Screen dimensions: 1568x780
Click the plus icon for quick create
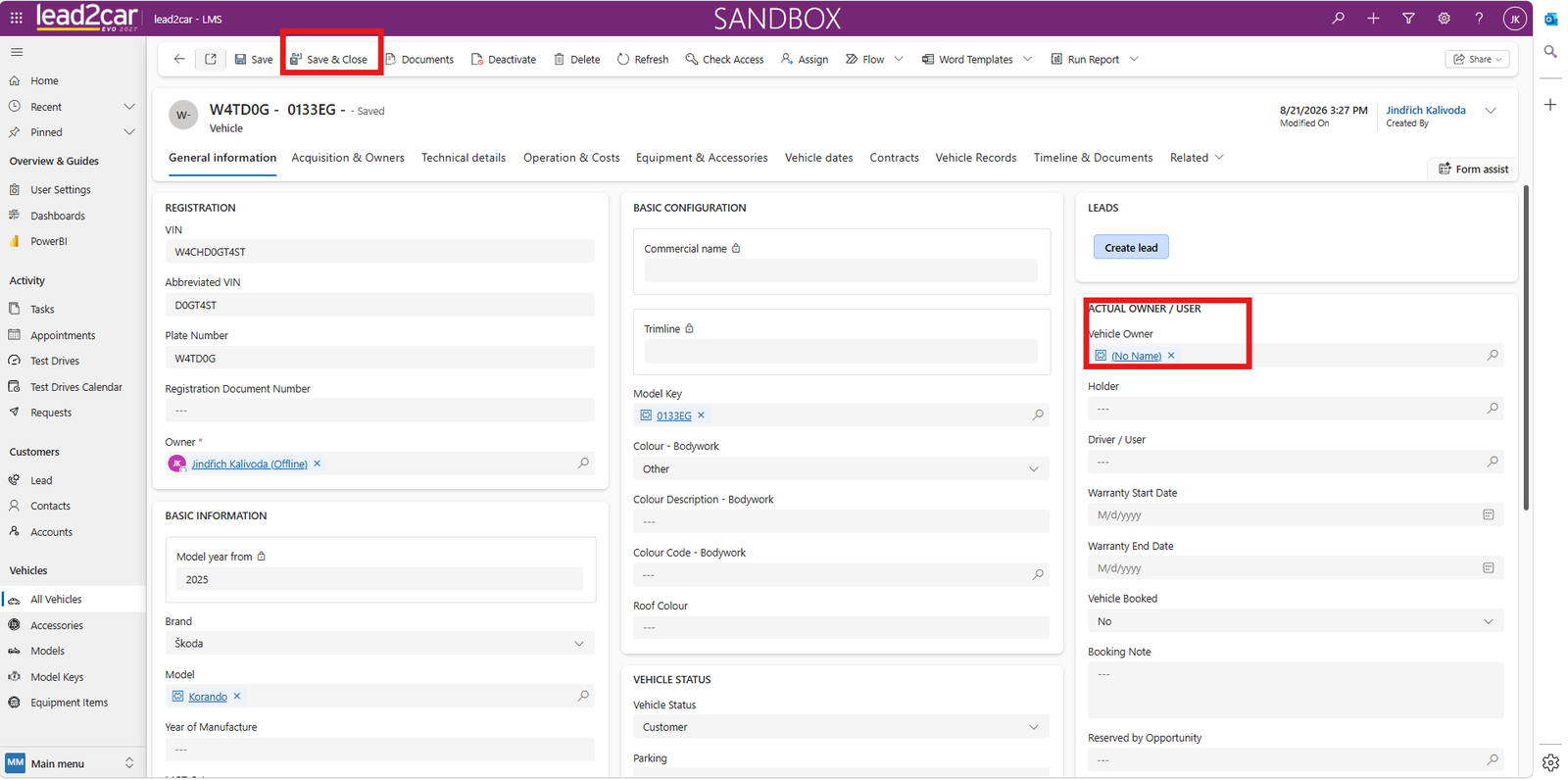pyautogui.click(x=1373, y=18)
